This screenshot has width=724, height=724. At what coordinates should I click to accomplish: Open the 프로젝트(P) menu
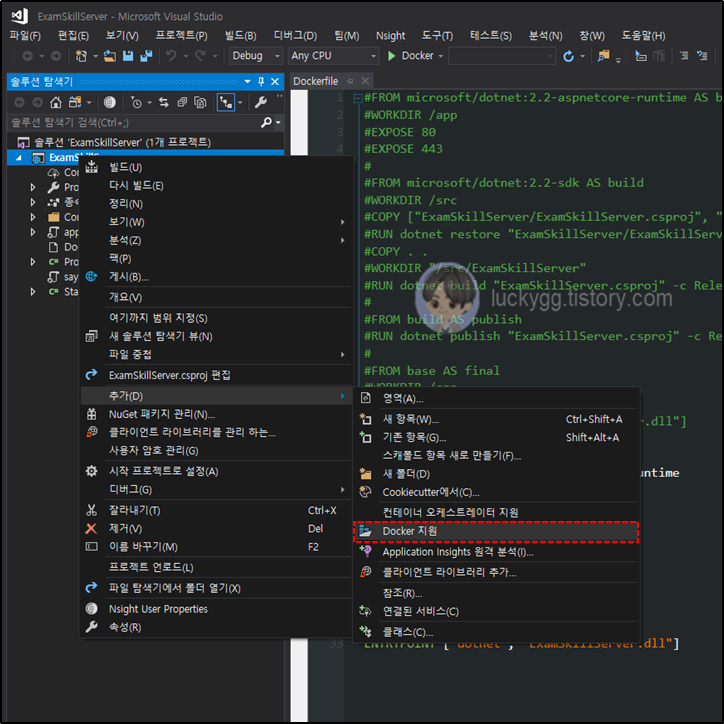[181, 36]
